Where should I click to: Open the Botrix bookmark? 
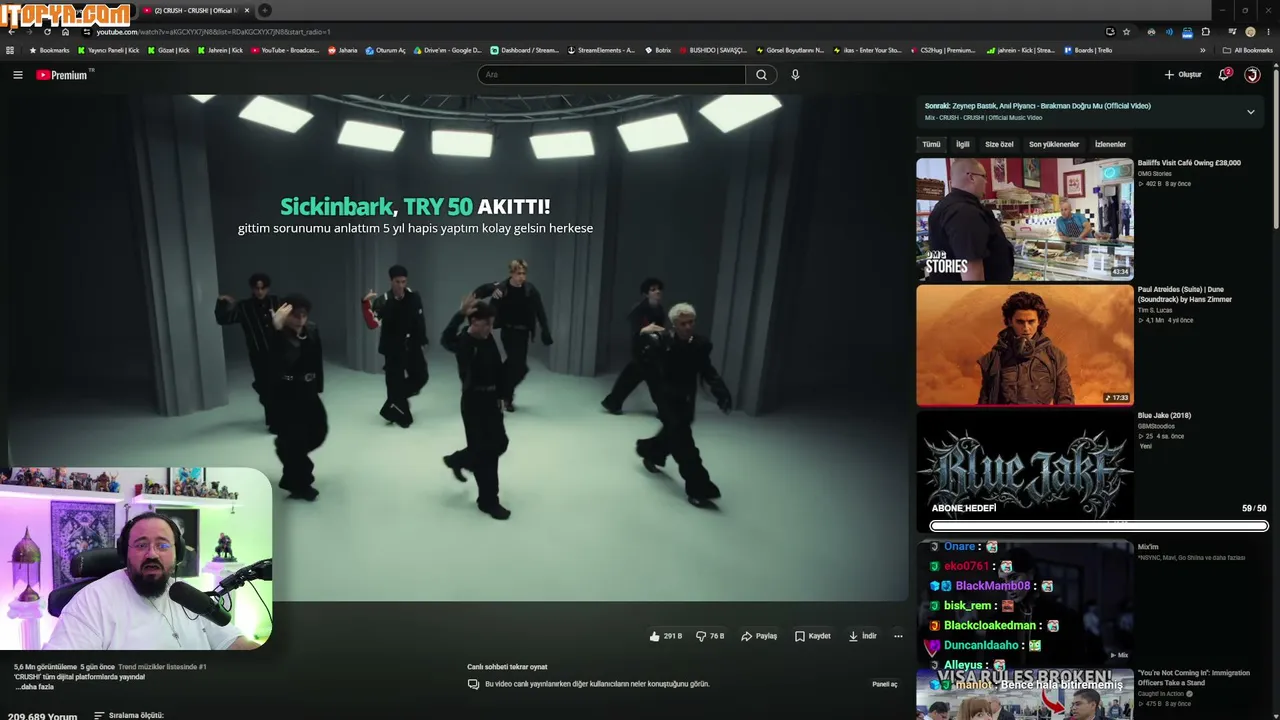[659, 50]
